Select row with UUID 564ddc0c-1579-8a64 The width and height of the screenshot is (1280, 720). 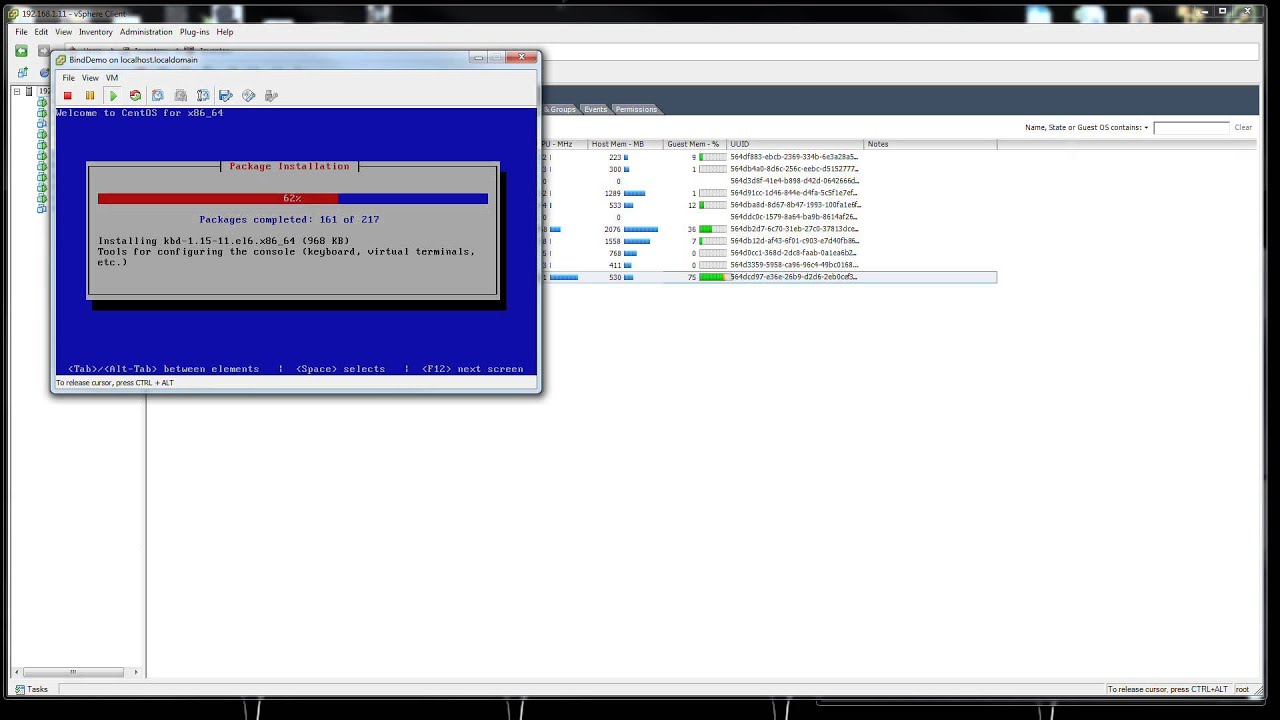tap(794, 217)
